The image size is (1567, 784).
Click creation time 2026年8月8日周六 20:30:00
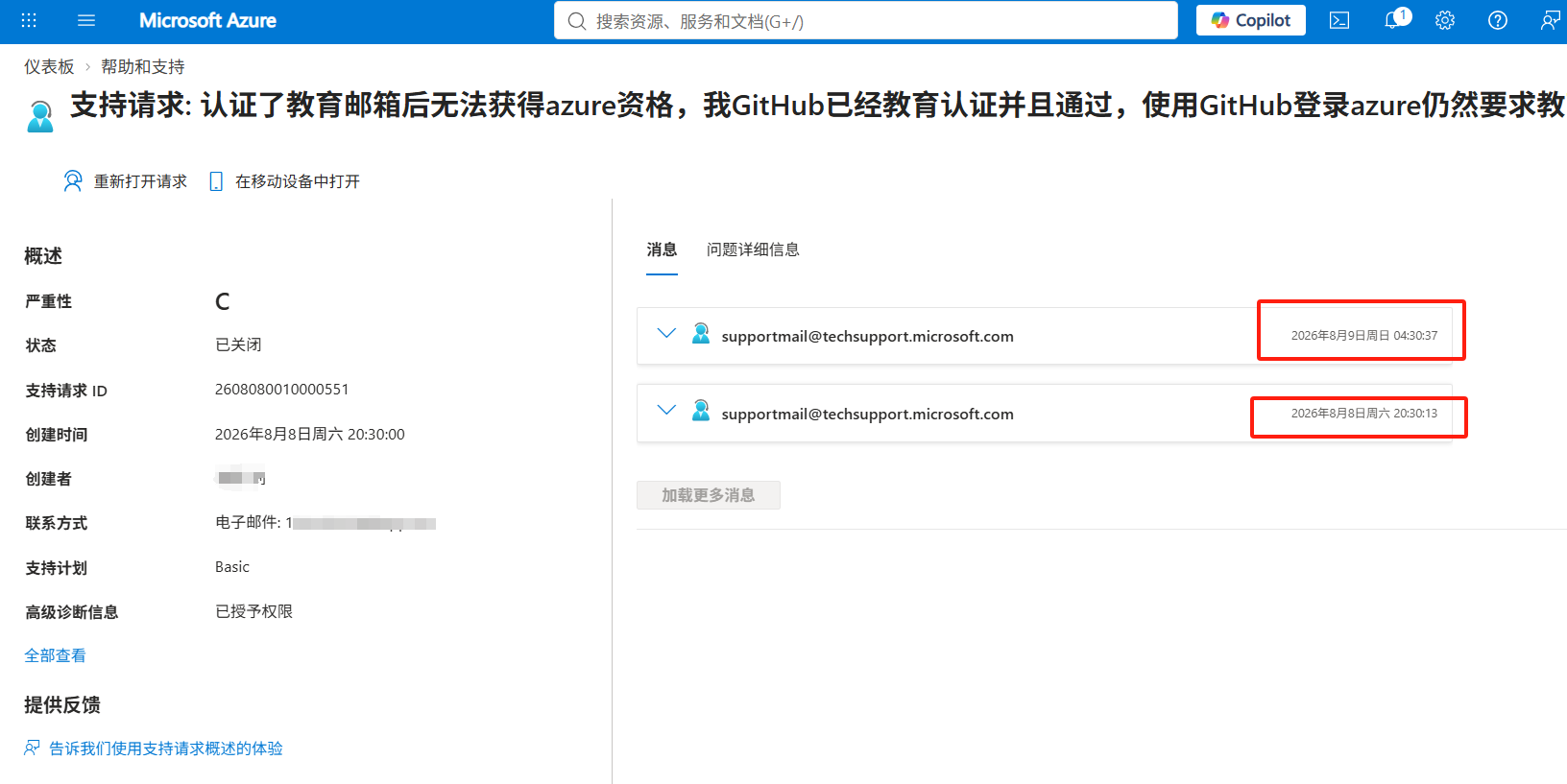[x=309, y=434]
